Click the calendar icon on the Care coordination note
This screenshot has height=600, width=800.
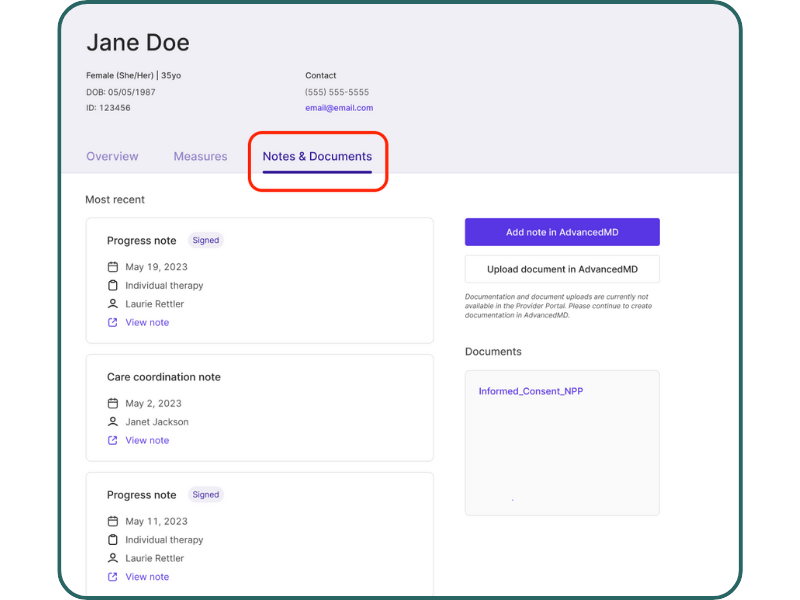(x=113, y=403)
